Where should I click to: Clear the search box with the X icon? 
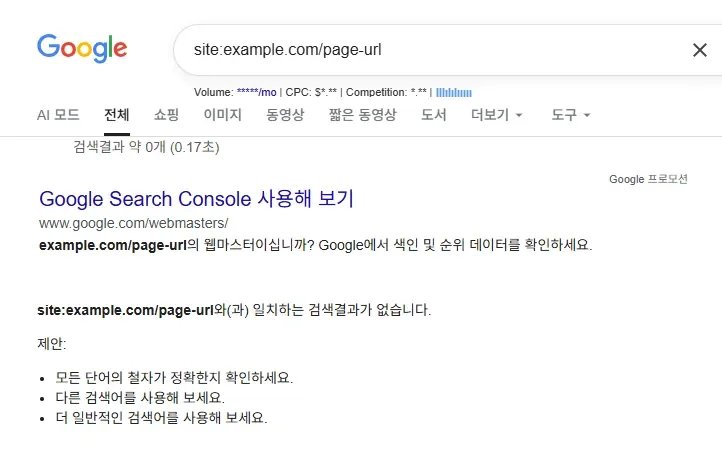[700, 50]
